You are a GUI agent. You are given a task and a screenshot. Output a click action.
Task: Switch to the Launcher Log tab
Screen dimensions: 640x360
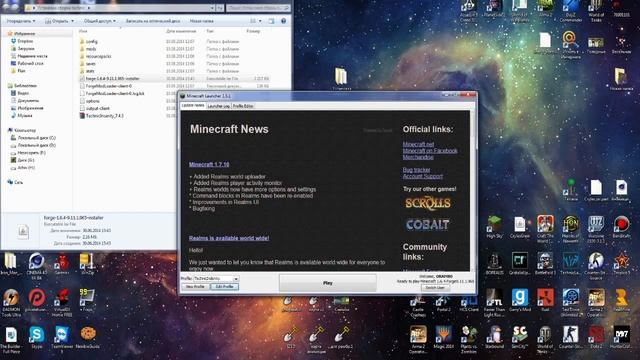[x=219, y=106]
